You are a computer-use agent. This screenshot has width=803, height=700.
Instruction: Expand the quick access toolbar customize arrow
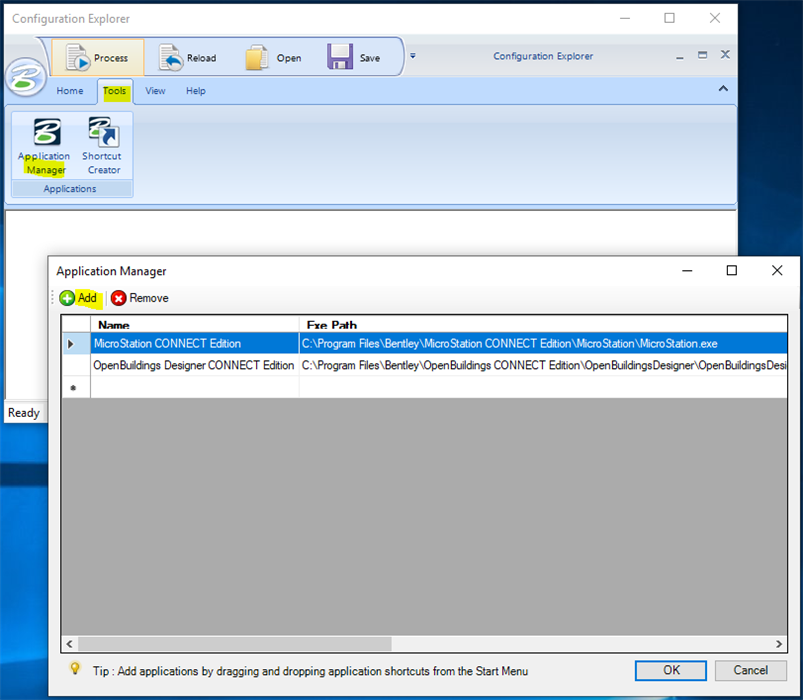click(x=413, y=56)
